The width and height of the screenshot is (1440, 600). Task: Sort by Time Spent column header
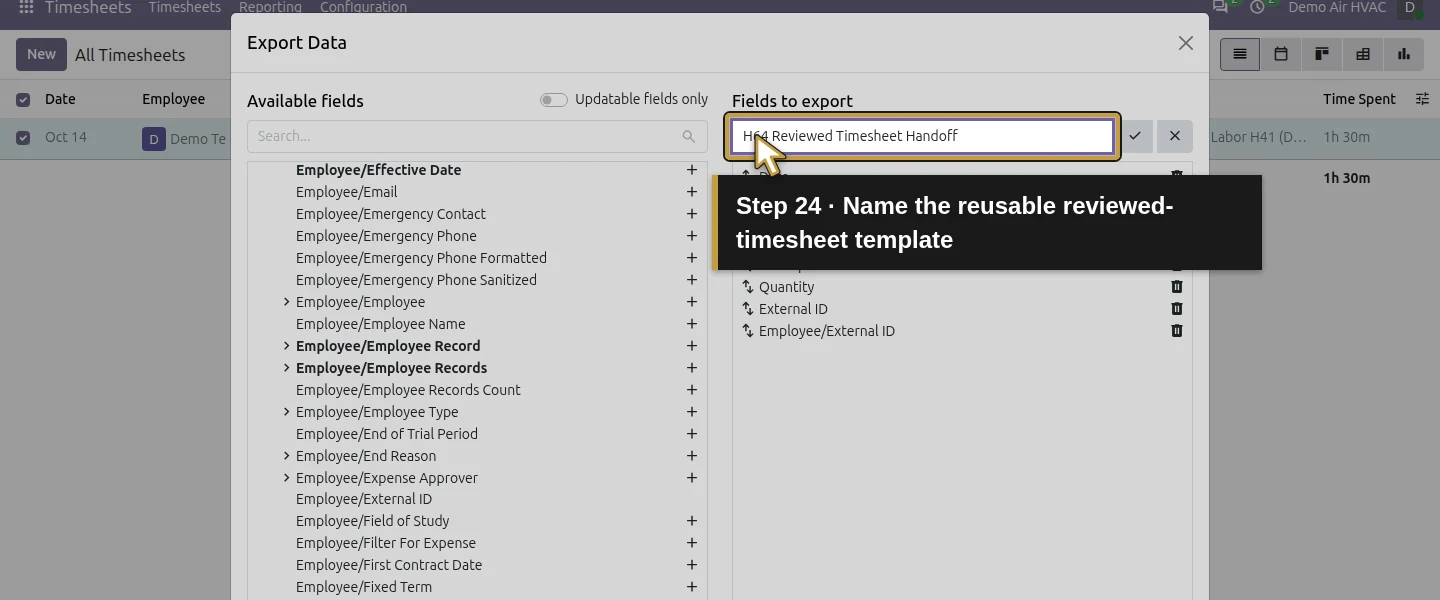click(1359, 99)
